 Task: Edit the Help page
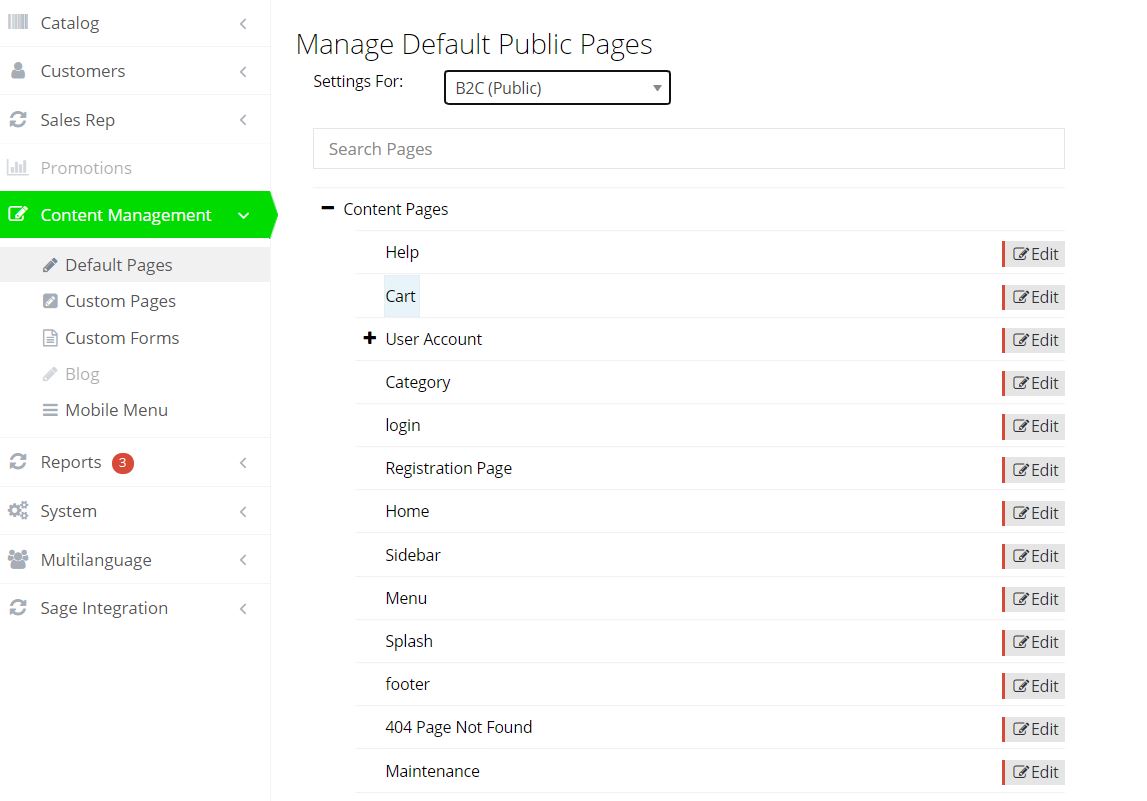(1035, 254)
